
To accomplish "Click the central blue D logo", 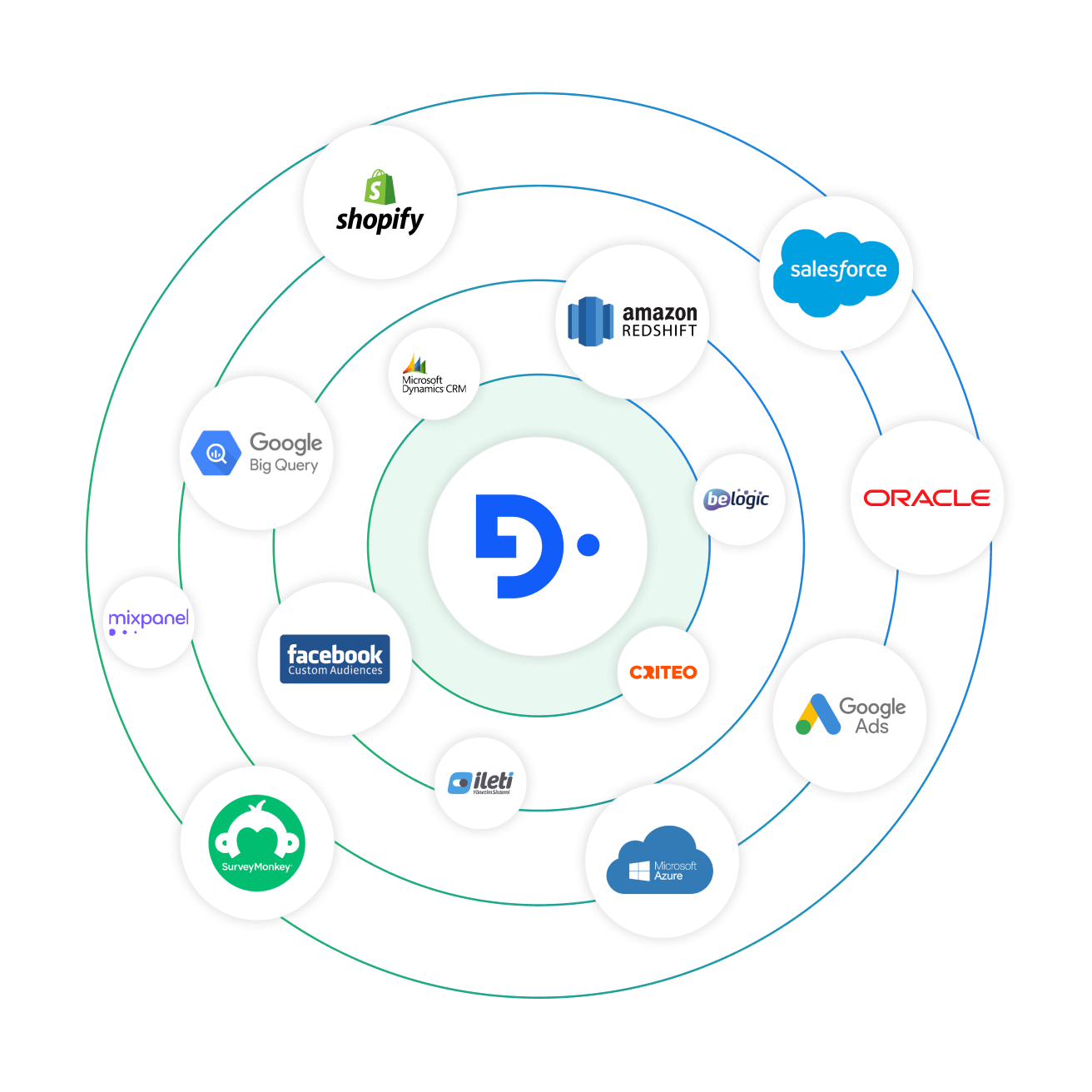I will (x=538, y=547).
